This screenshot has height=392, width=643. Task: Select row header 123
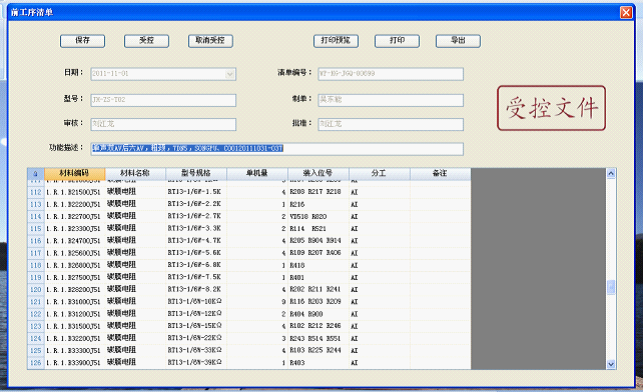(x=36, y=326)
